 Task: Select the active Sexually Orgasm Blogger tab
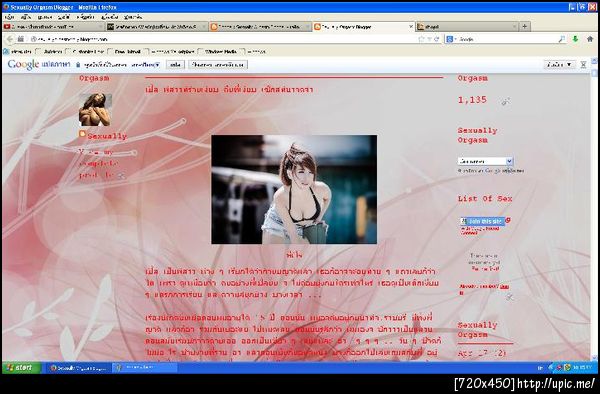[364, 27]
